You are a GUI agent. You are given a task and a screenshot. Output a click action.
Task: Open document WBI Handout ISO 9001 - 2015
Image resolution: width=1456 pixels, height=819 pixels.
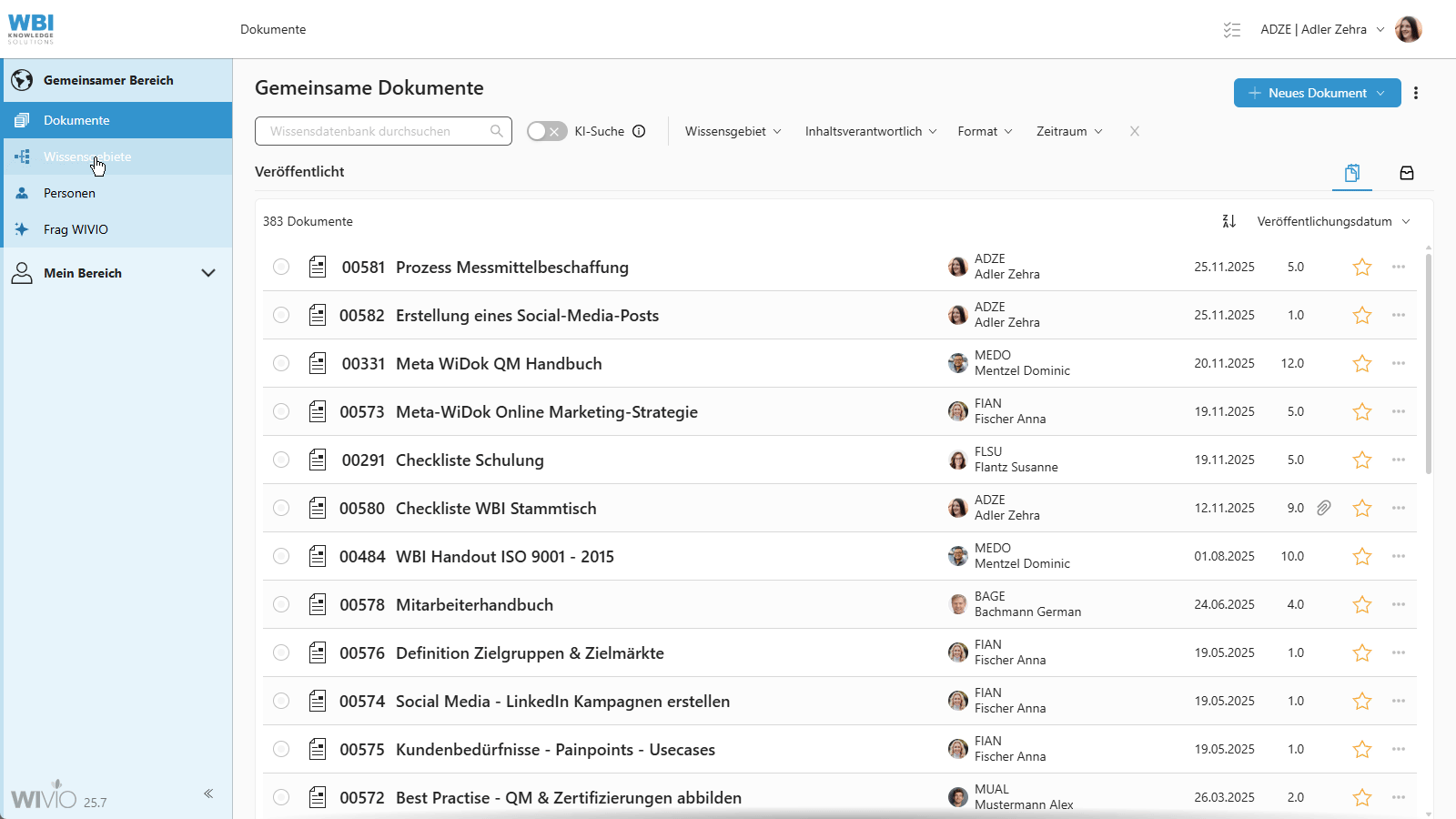click(x=504, y=556)
